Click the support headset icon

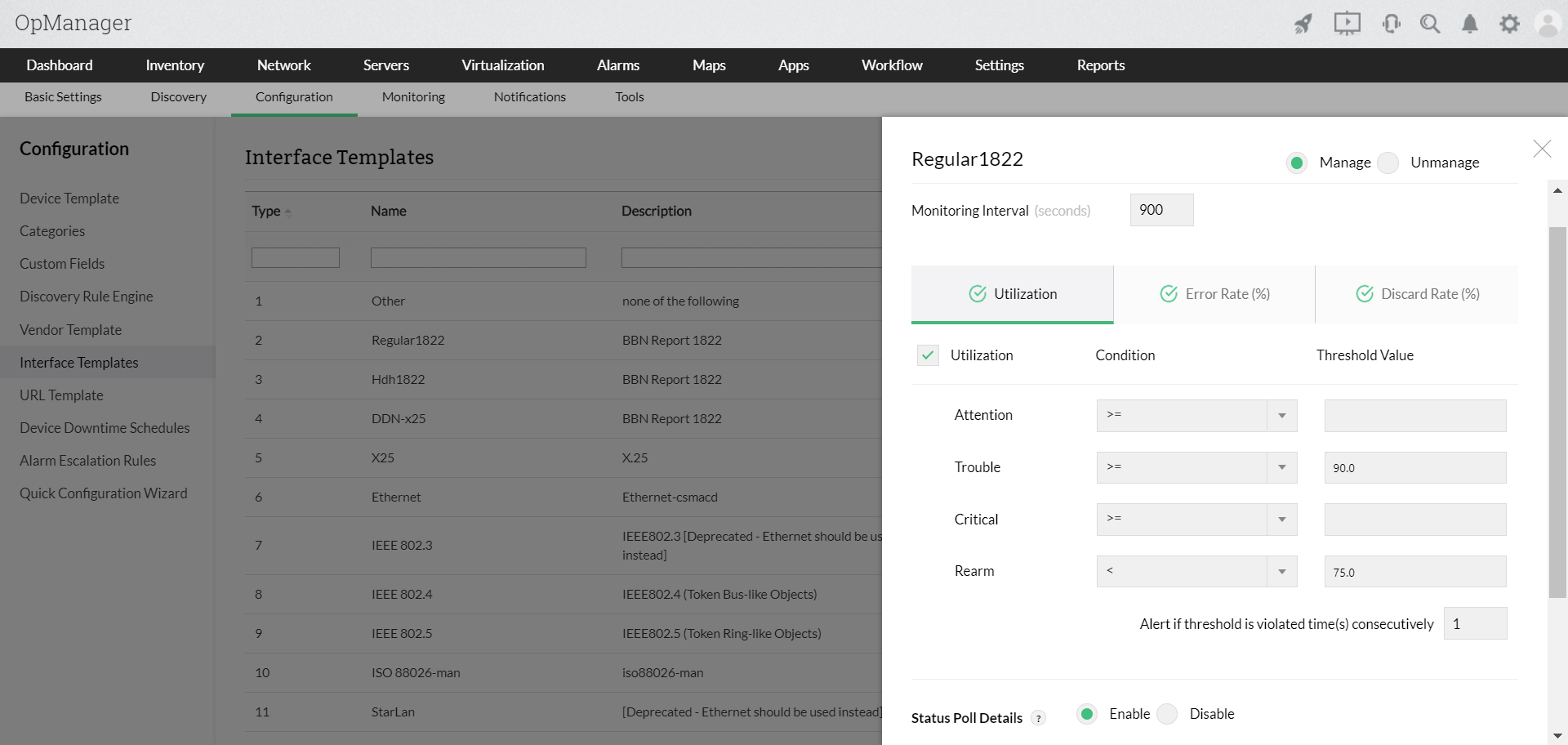1391,23
